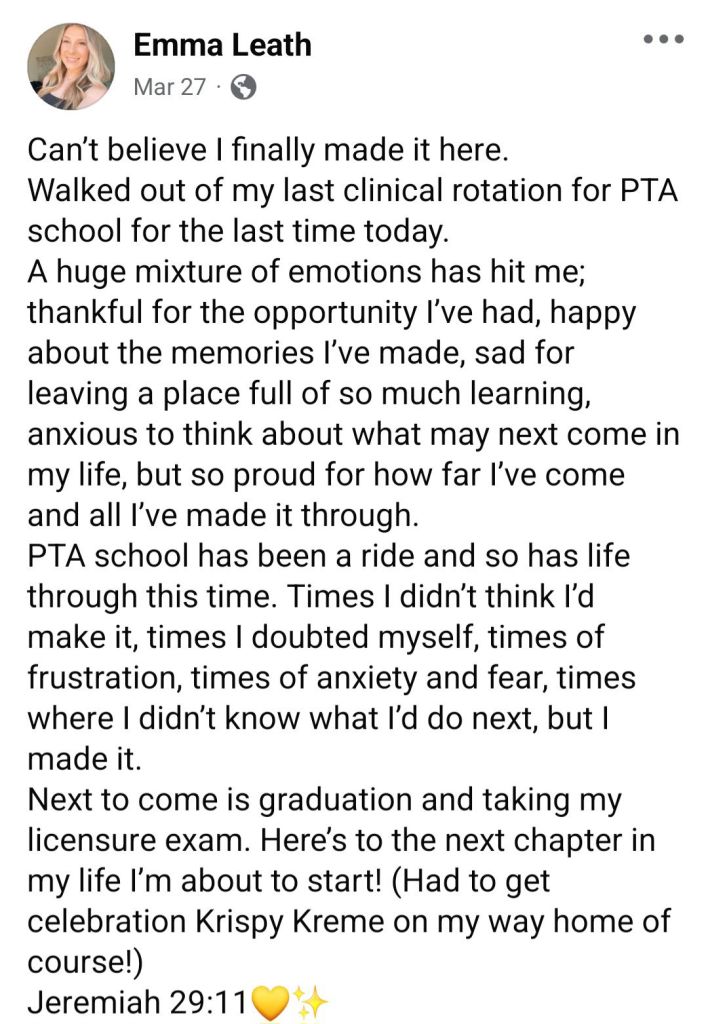Click the words "made it." on short line

click(85, 759)
